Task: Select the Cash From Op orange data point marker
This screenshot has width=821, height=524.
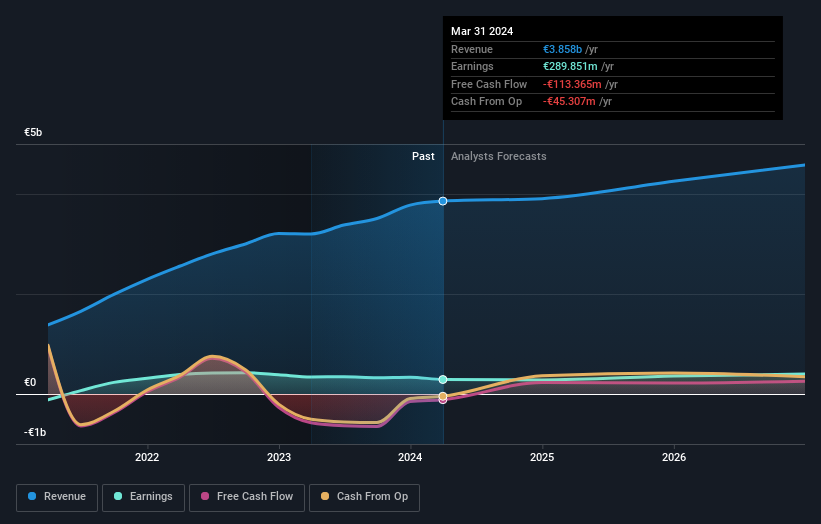Action: [443, 396]
